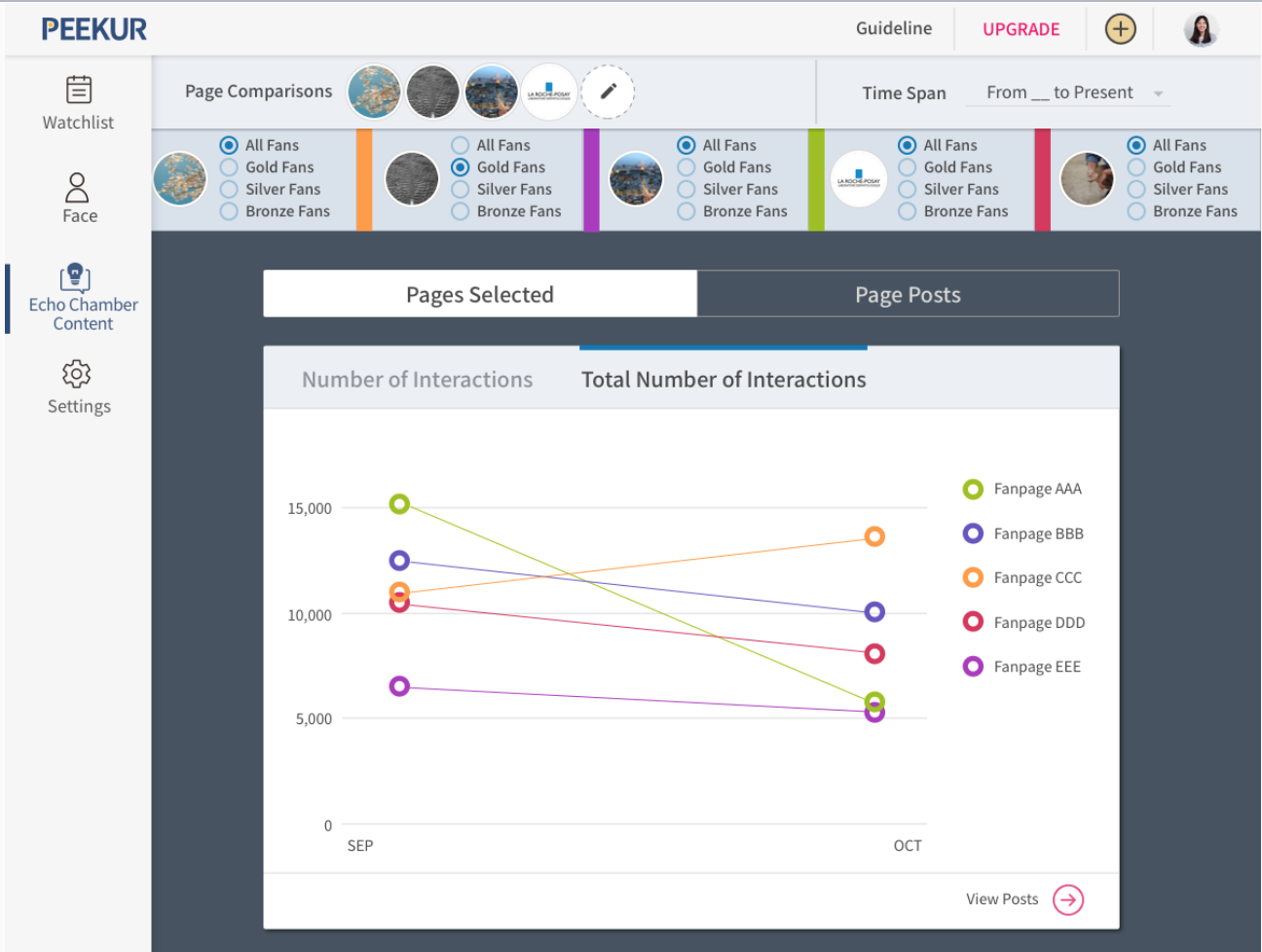The image size is (1262, 952).
Task: Select Gold Fans for the third page
Action: tap(687, 167)
